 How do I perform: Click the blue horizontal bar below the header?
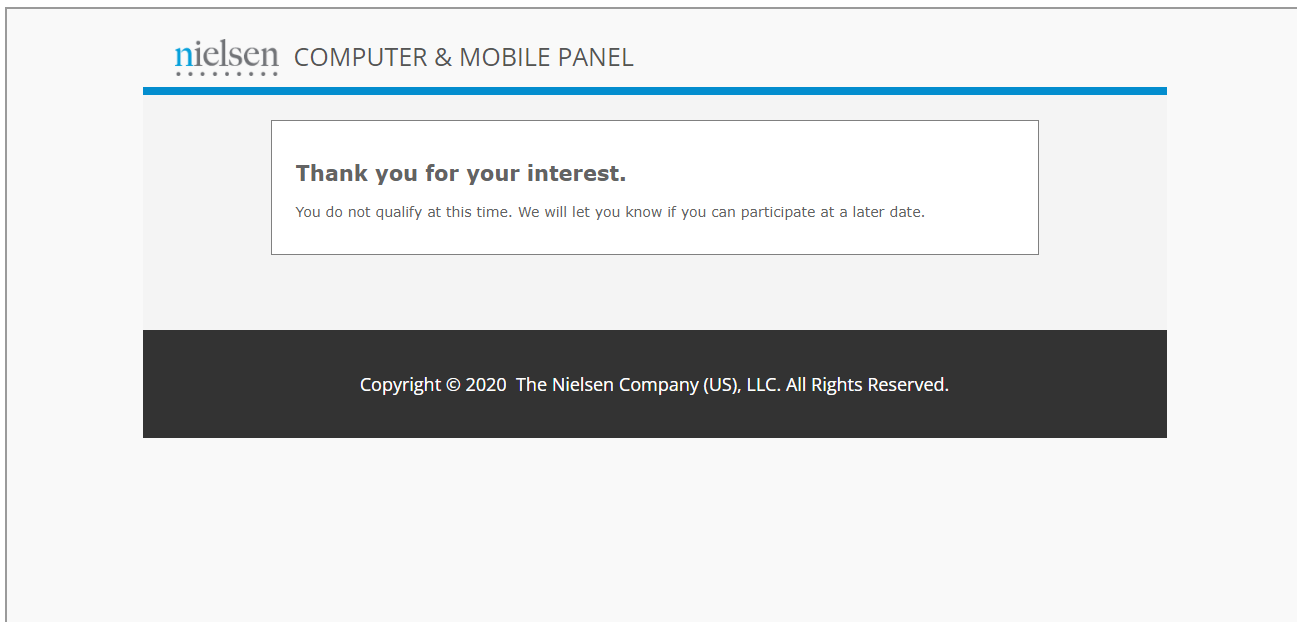point(655,91)
